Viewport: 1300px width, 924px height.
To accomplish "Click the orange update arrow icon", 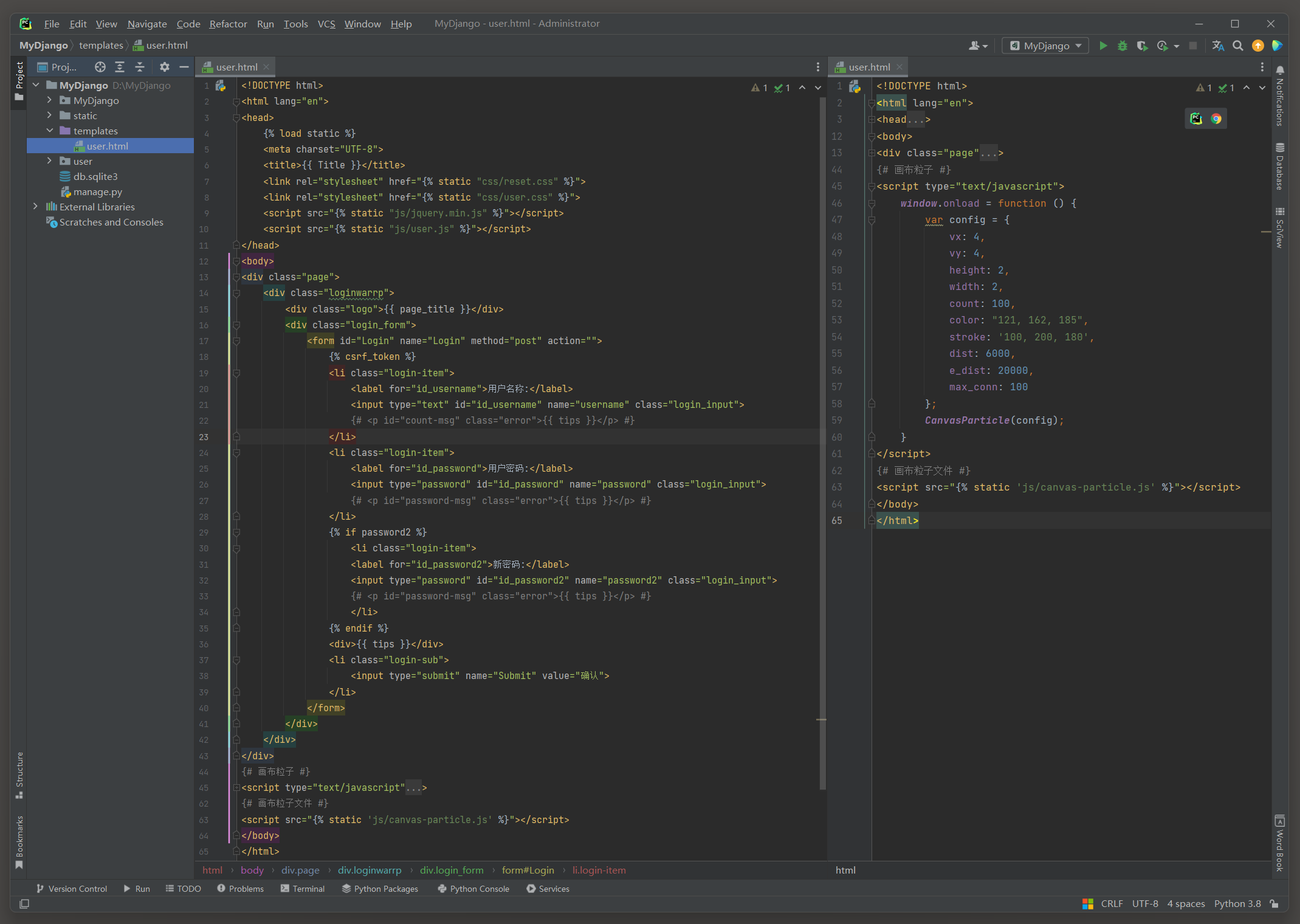I will [x=1257, y=46].
